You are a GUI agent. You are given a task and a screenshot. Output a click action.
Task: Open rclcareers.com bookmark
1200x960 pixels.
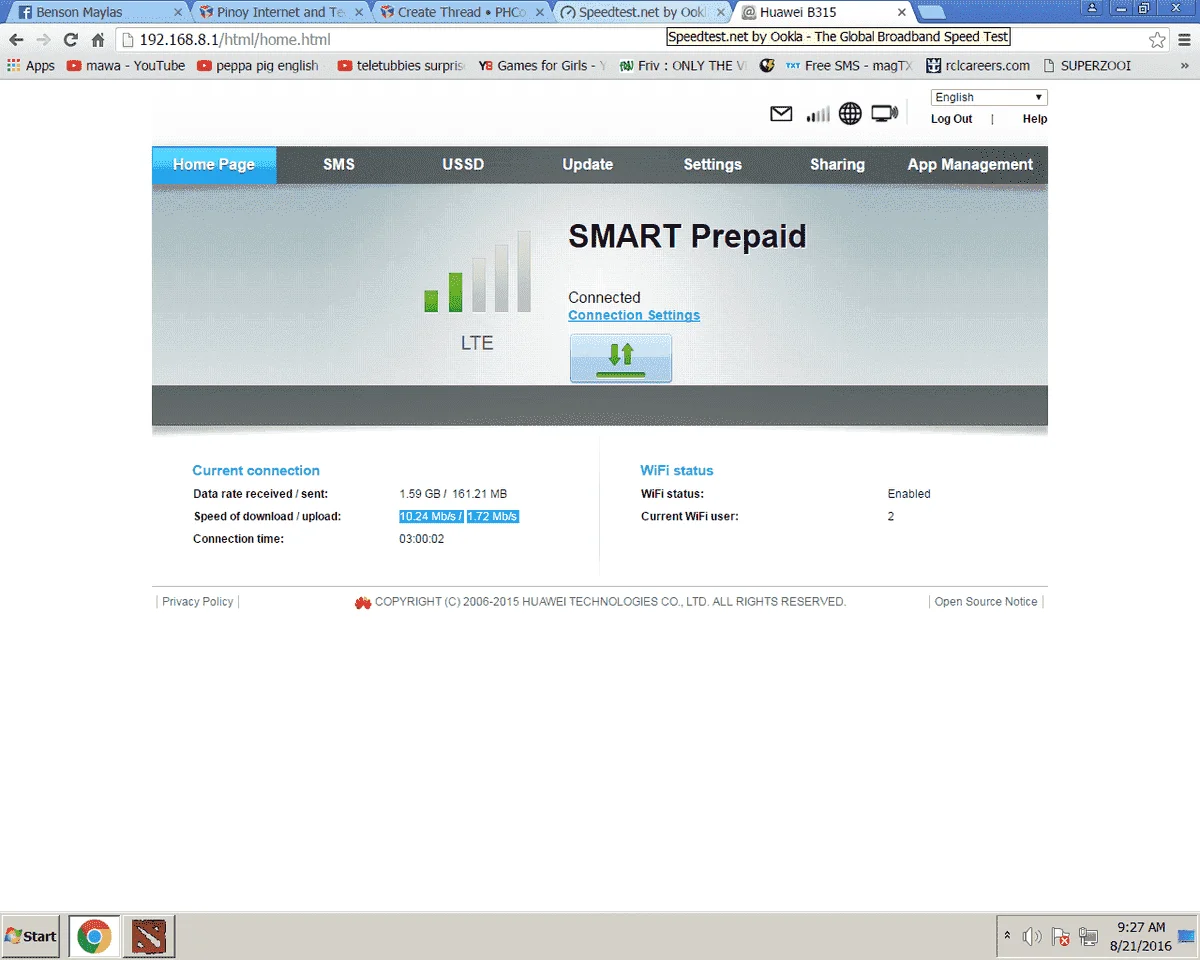click(x=978, y=66)
